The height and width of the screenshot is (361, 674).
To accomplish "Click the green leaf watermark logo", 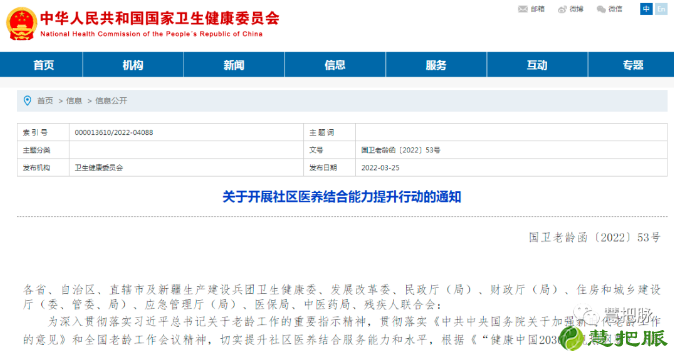I will 572,338.
